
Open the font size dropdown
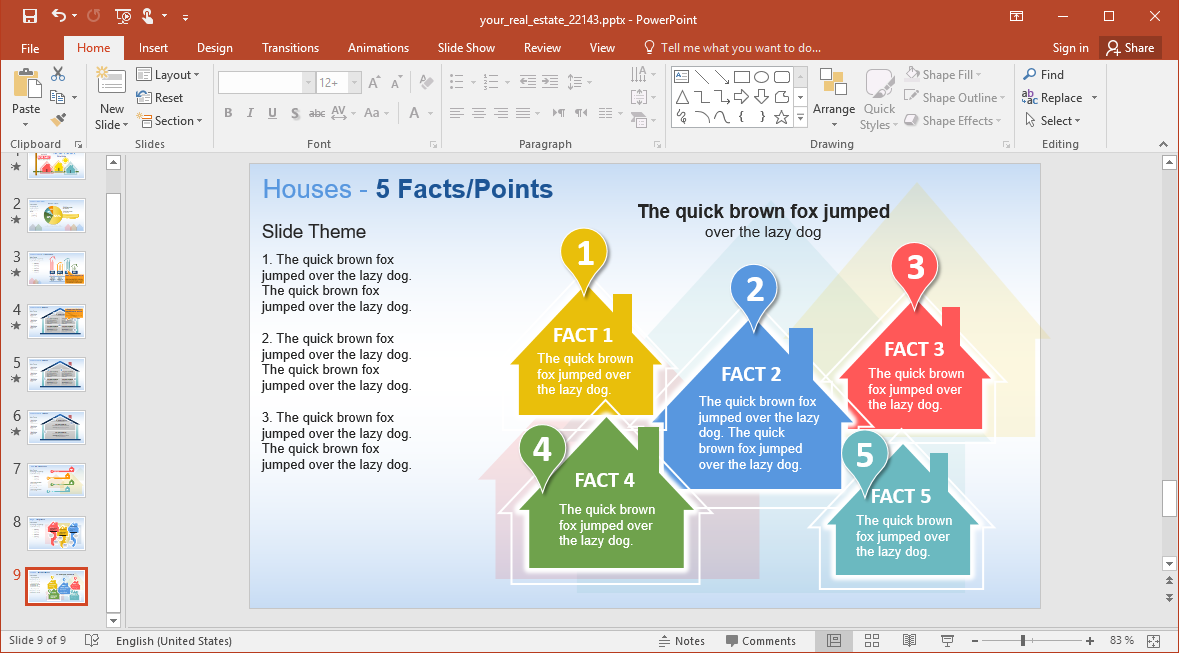coord(353,83)
